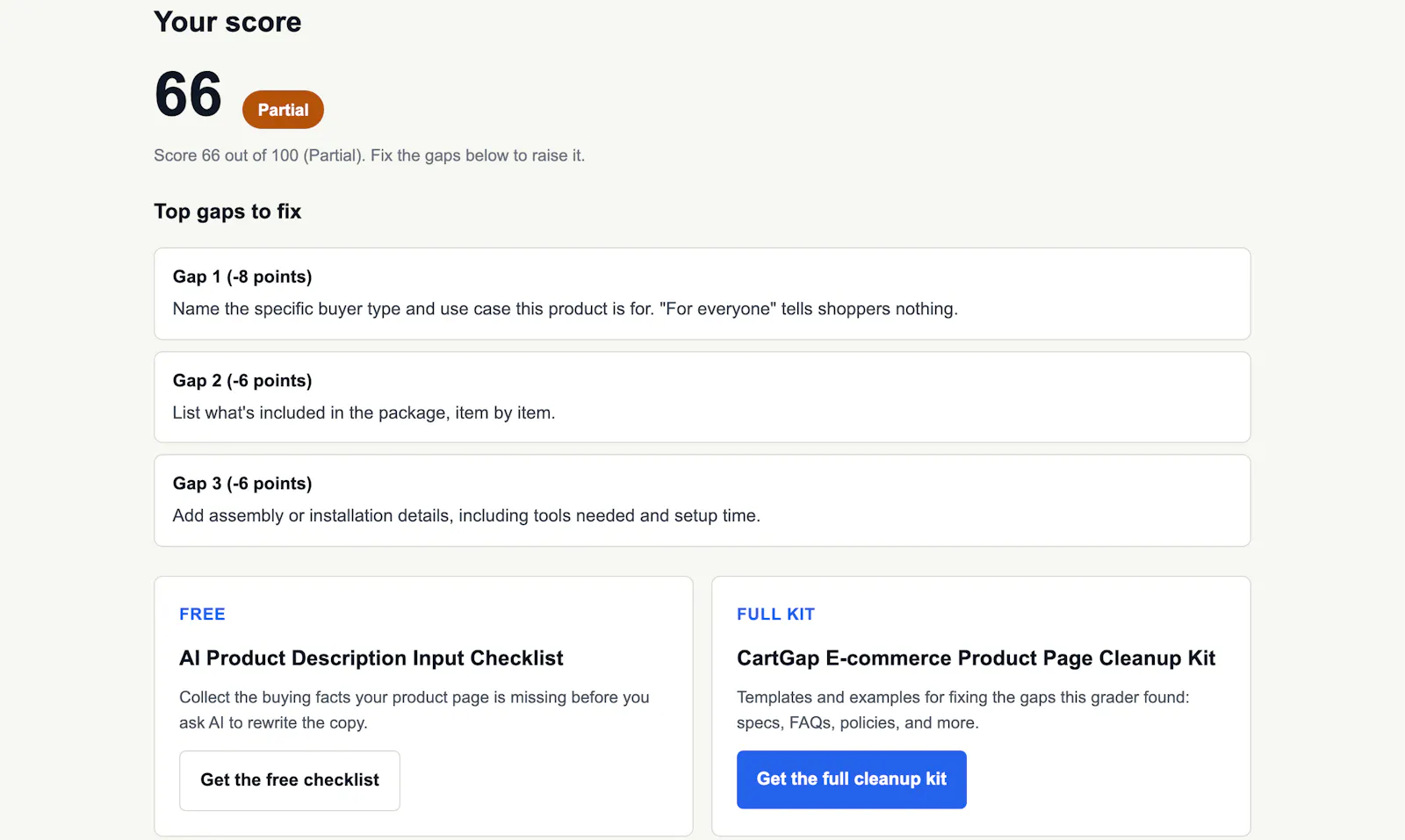Click the Templates and examples description text
The height and width of the screenshot is (840, 1405).
click(x=962, y=710)
